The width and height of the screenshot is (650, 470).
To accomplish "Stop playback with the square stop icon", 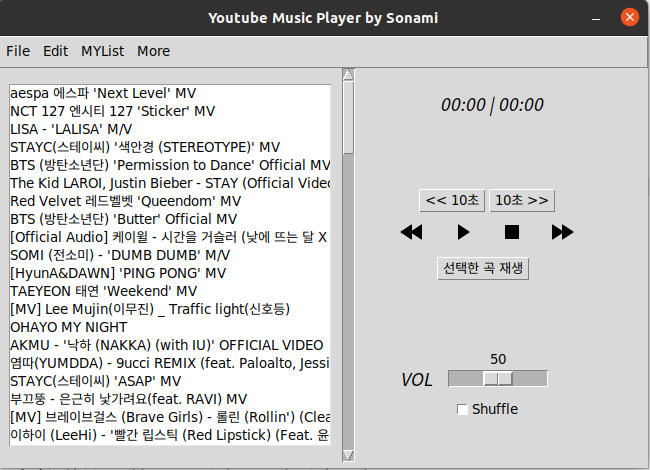I will (x=512, y=232).
